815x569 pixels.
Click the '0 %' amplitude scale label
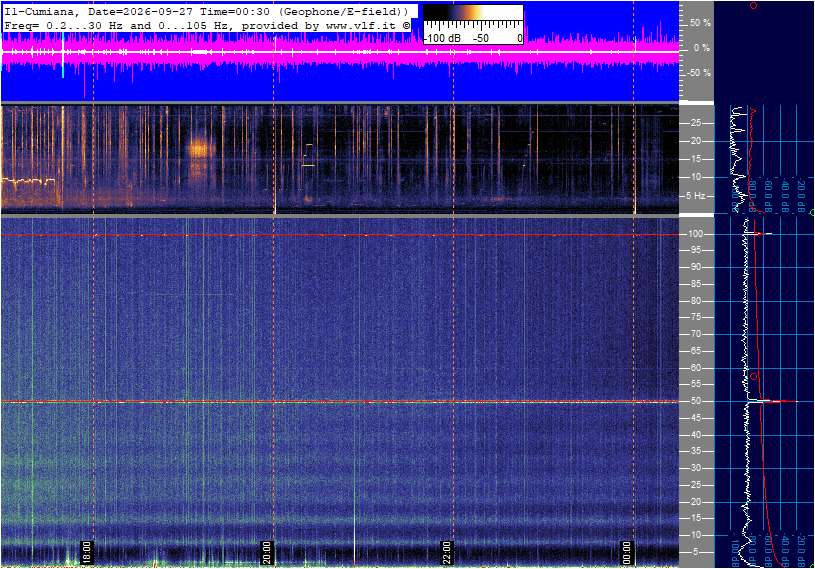click(x=702, y=48)
